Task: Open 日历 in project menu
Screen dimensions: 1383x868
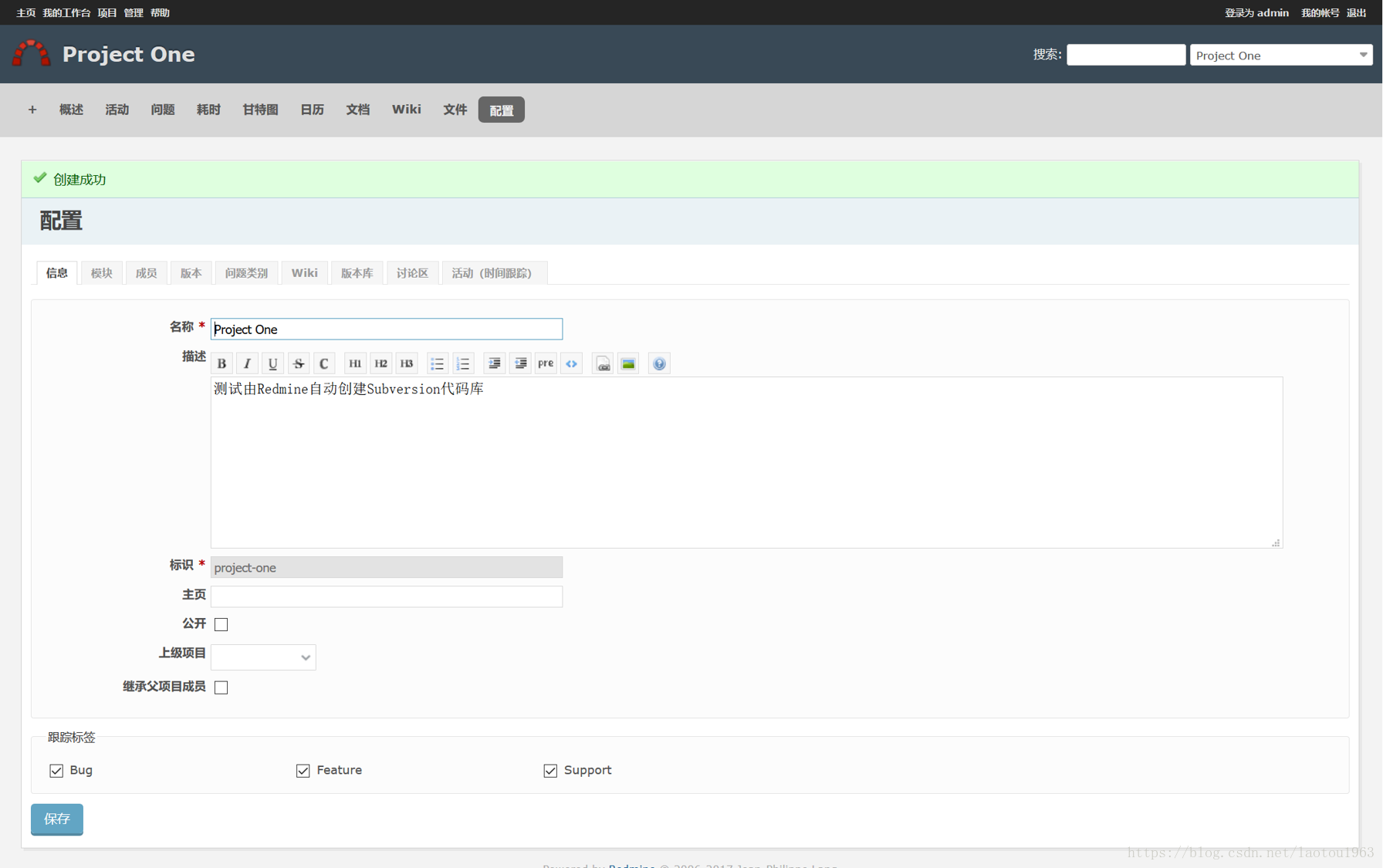Action: (x=313, y=110)
